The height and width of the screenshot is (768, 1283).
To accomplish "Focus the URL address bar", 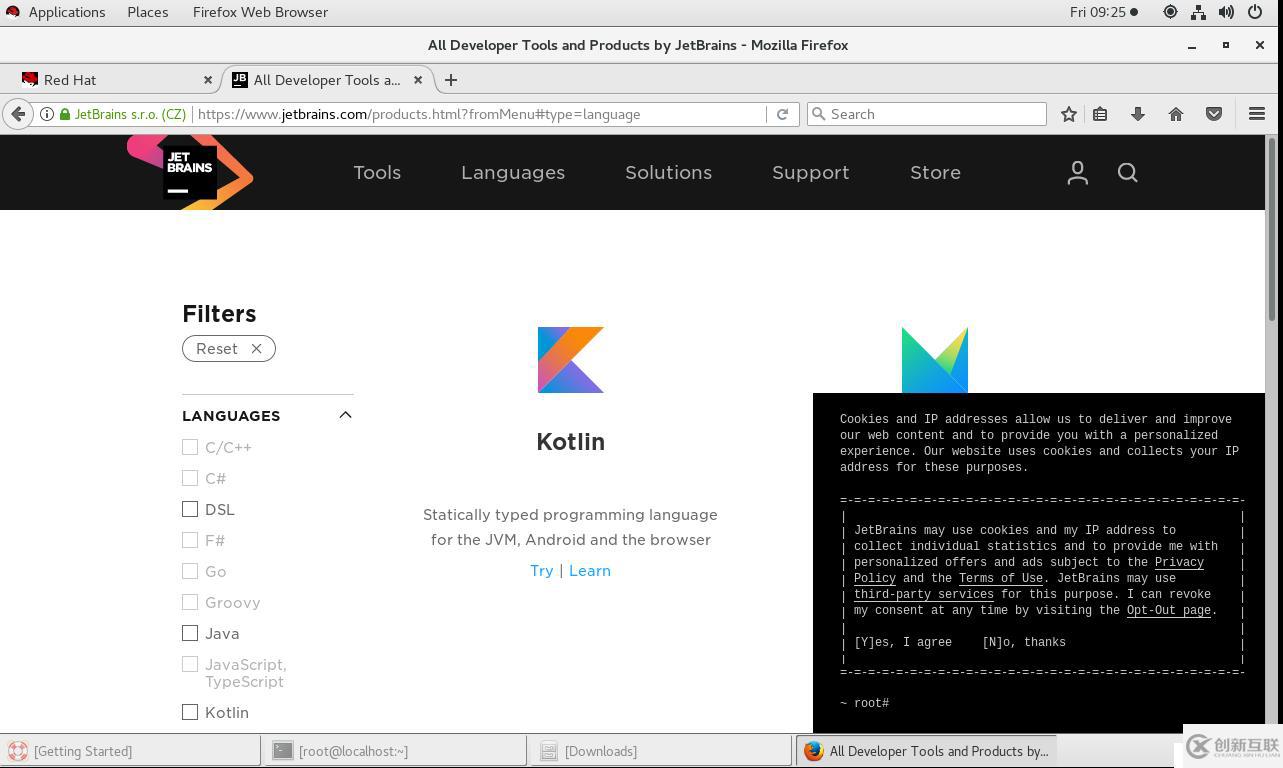I will click(480, 114).
